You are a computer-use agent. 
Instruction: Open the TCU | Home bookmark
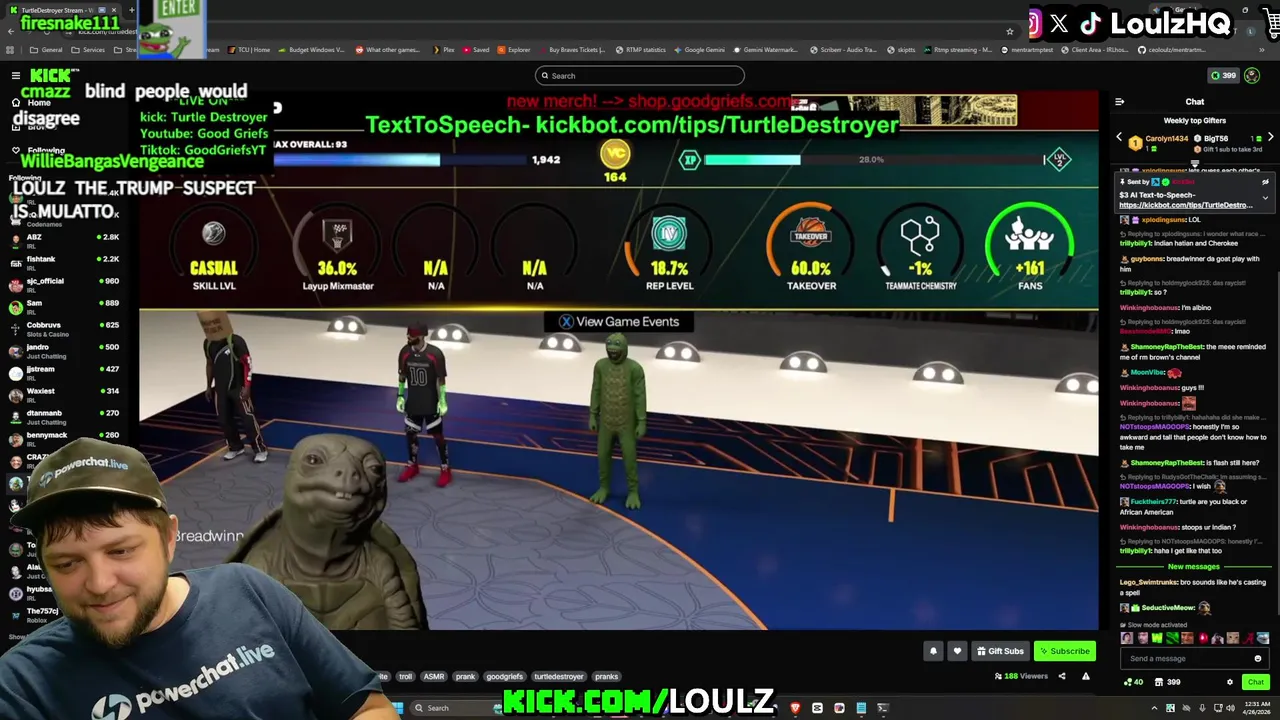click(x=250, y=50)
